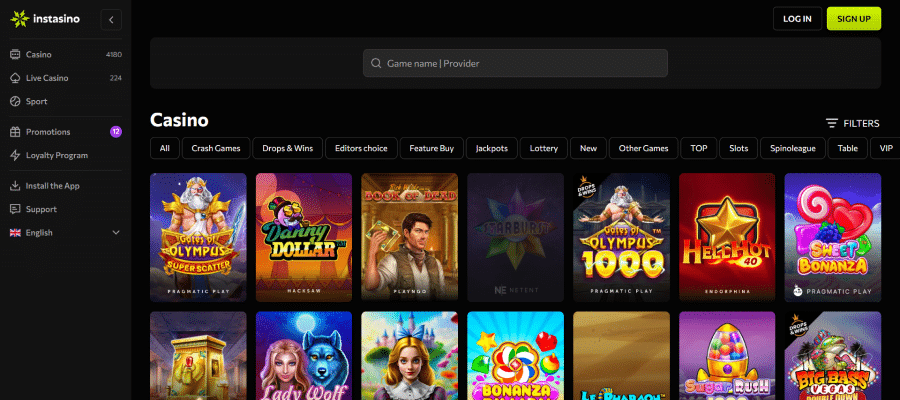Click the Support chat icon
The height and width of the screenshot is (400, 900).
tap(15, 209)
